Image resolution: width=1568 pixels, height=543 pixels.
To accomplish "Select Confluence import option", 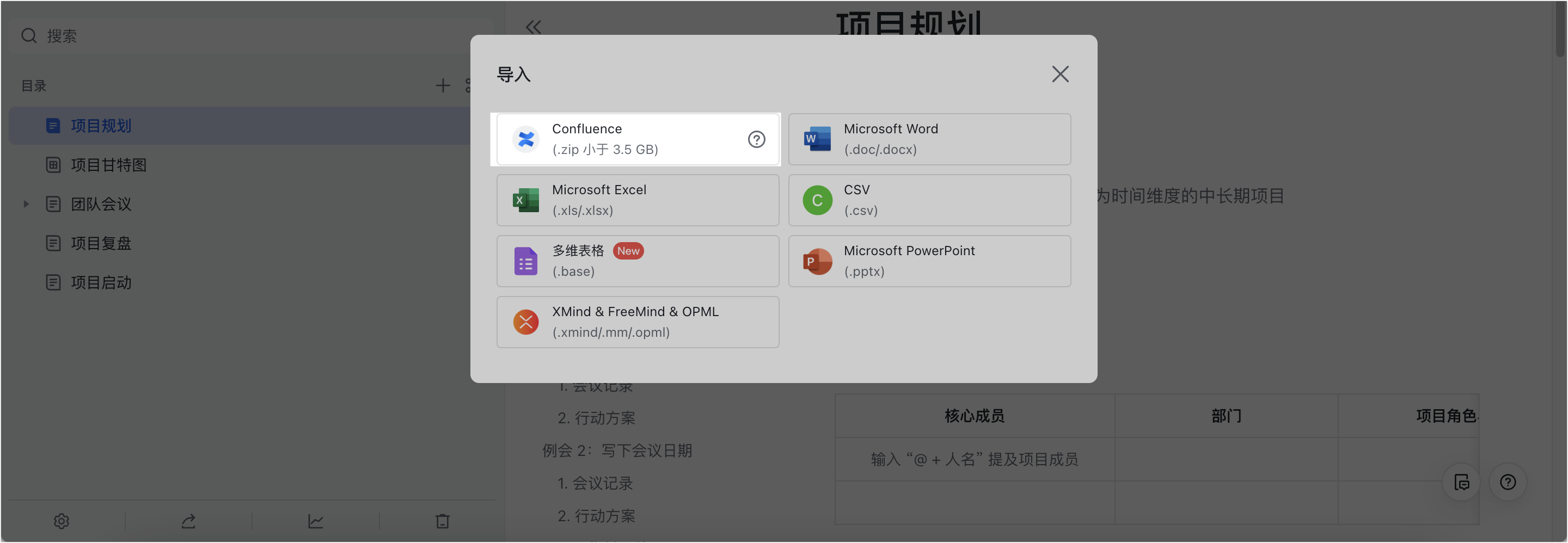I will coord(638,139).
